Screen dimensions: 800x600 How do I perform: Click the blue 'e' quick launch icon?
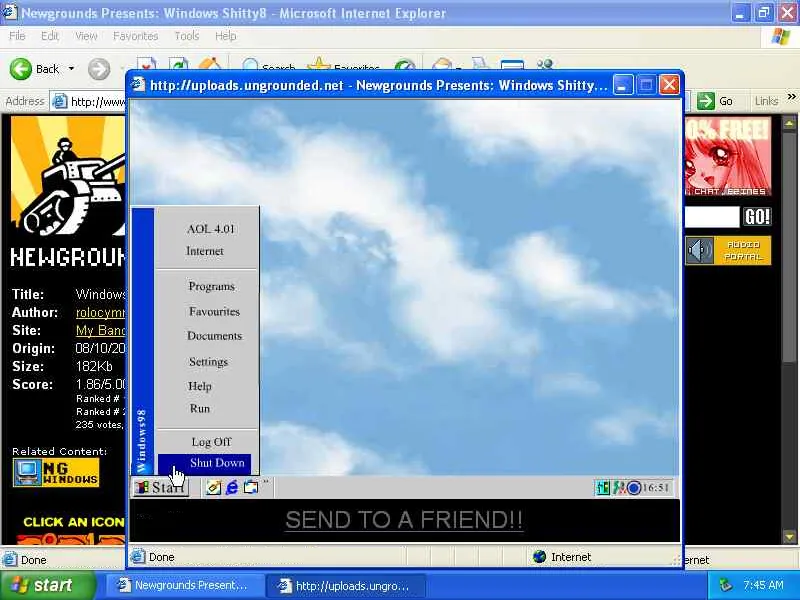232,488
